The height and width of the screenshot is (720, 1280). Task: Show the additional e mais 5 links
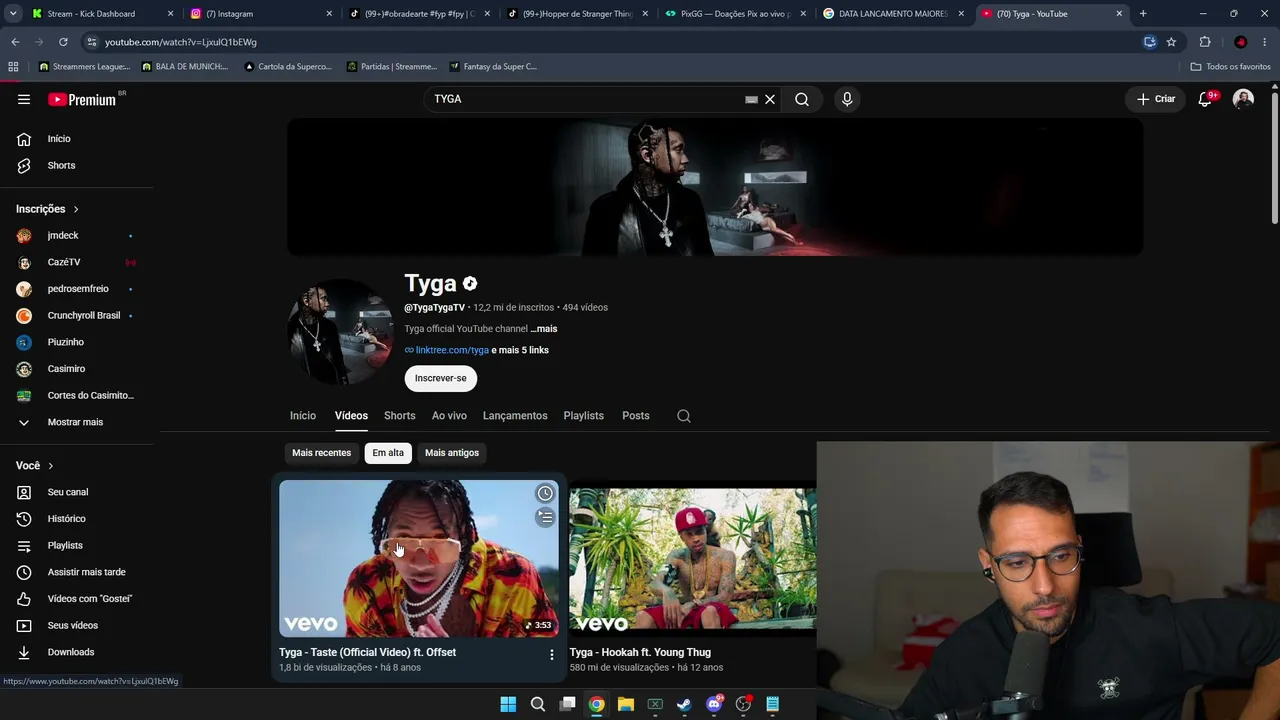coord(520,350)
